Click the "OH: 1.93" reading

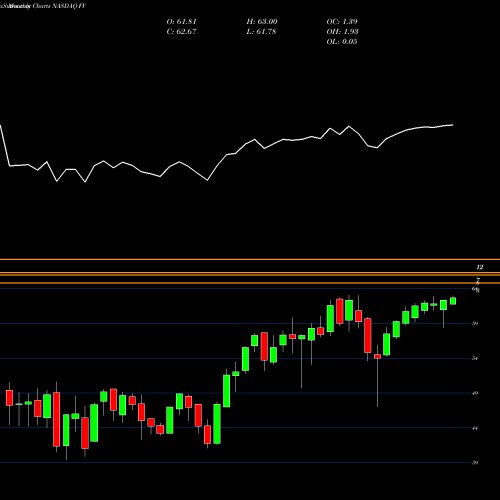tap(342, 32)
